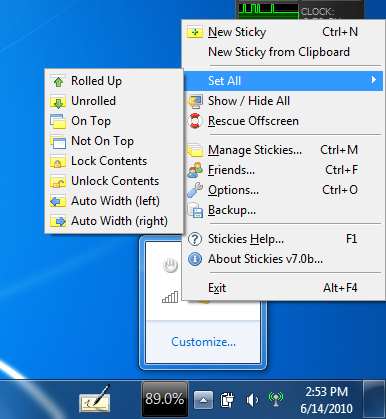Viewport: 386px width, 419px height.
Task: Click the On Top window icon
Action: [x=58, y=121]
